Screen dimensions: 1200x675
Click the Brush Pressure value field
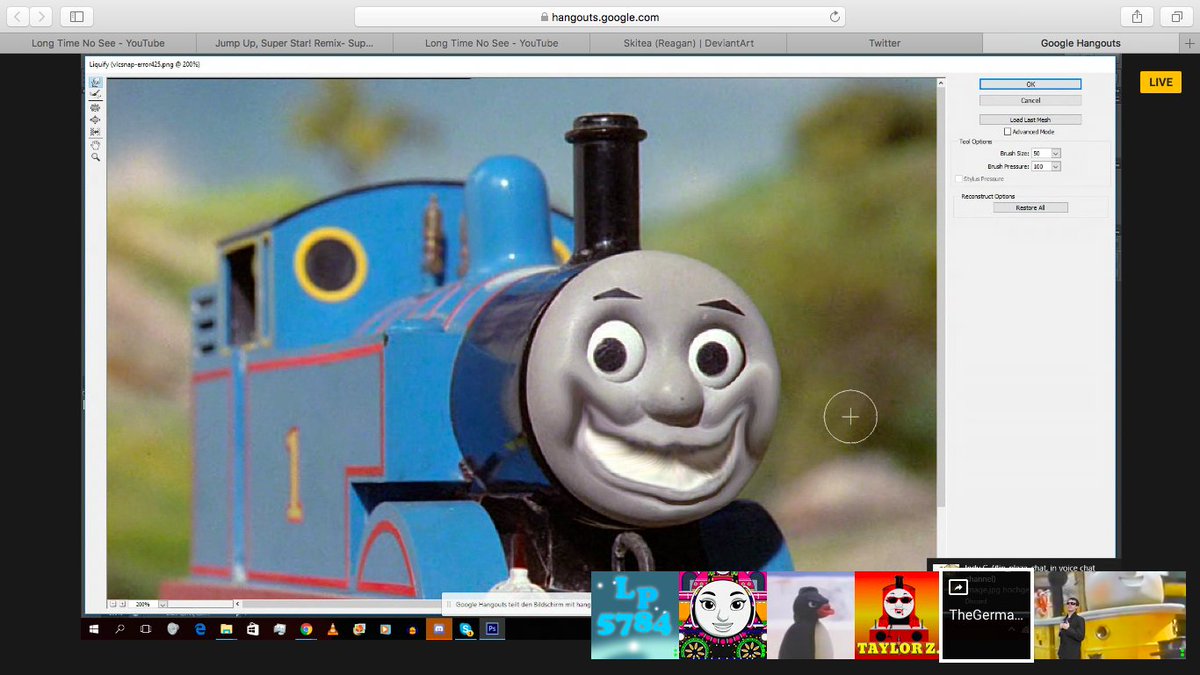(x=1041, y=166)
